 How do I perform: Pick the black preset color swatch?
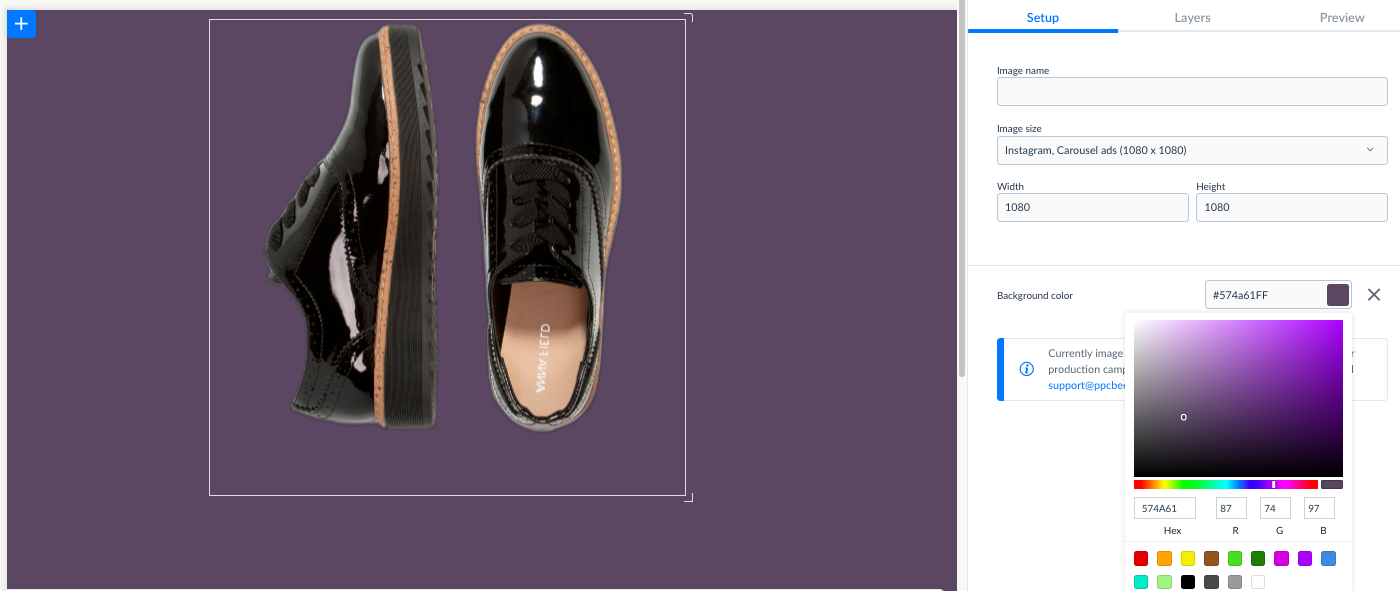tap(1188, 582)
